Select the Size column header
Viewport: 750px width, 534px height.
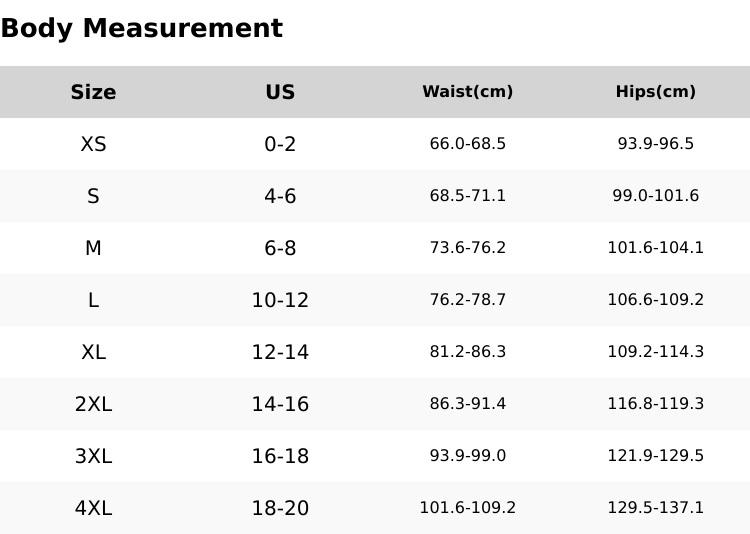click(x=93, y=92)
